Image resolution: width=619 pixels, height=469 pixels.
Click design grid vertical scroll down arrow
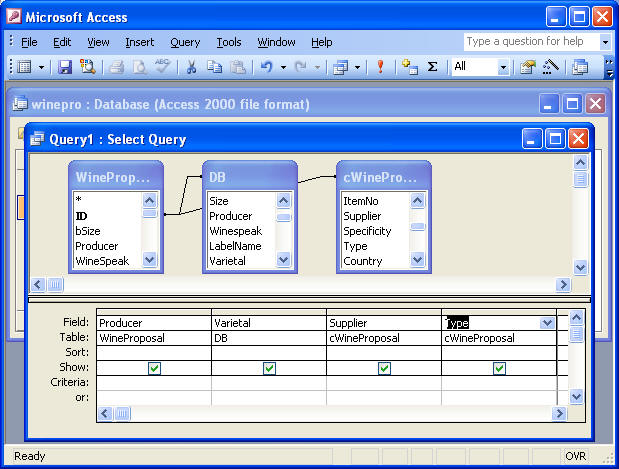(x=576, y=396)
